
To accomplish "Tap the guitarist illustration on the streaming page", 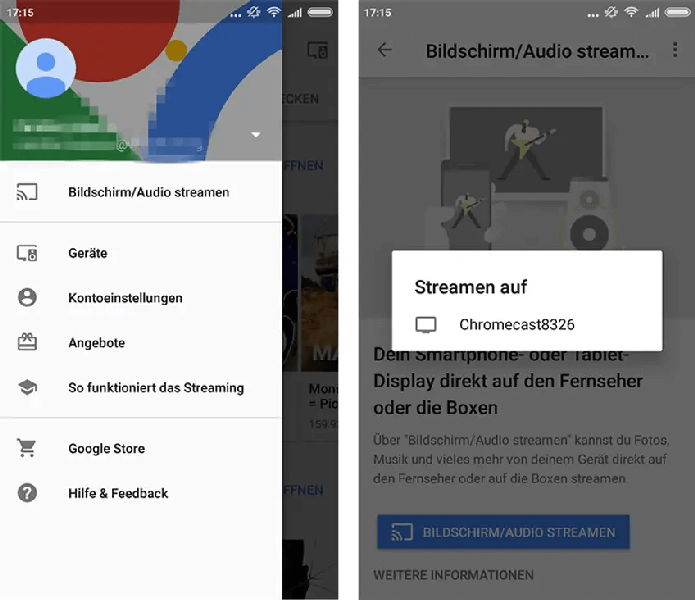I will pos(526,177).
